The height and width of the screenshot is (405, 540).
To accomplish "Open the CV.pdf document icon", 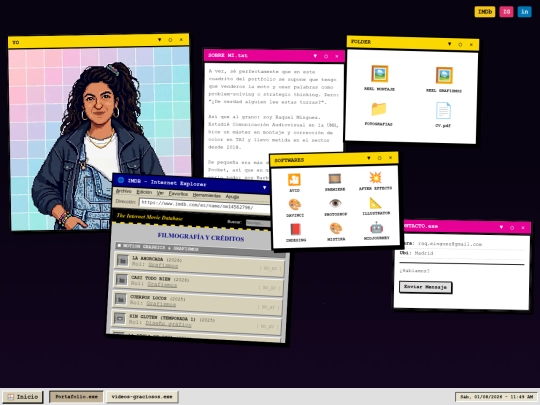I will point(443,111).
